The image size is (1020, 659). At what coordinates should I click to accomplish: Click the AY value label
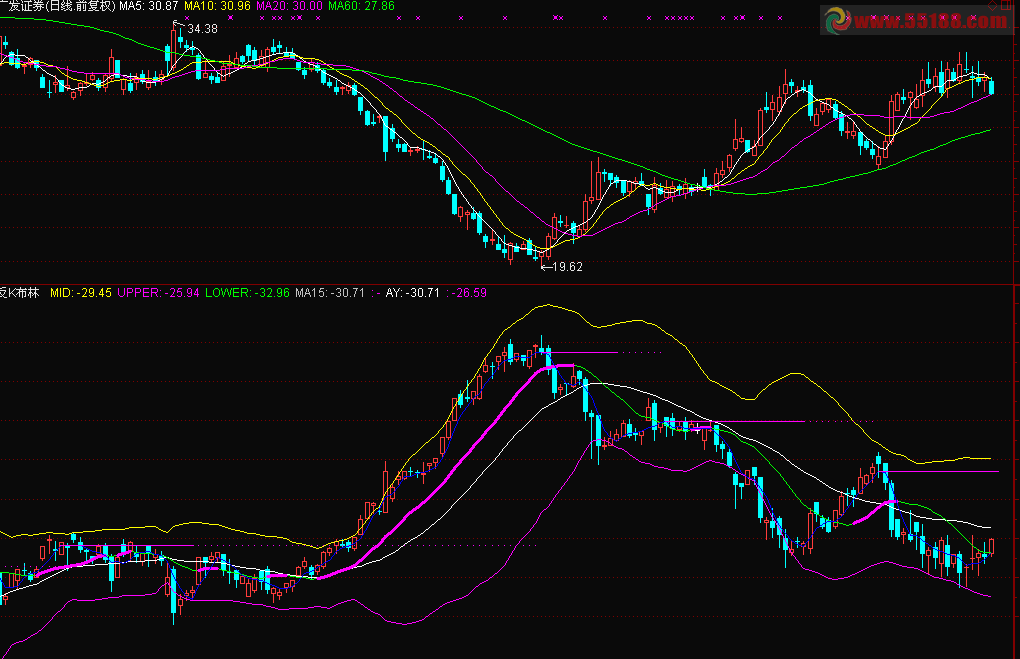412,293
